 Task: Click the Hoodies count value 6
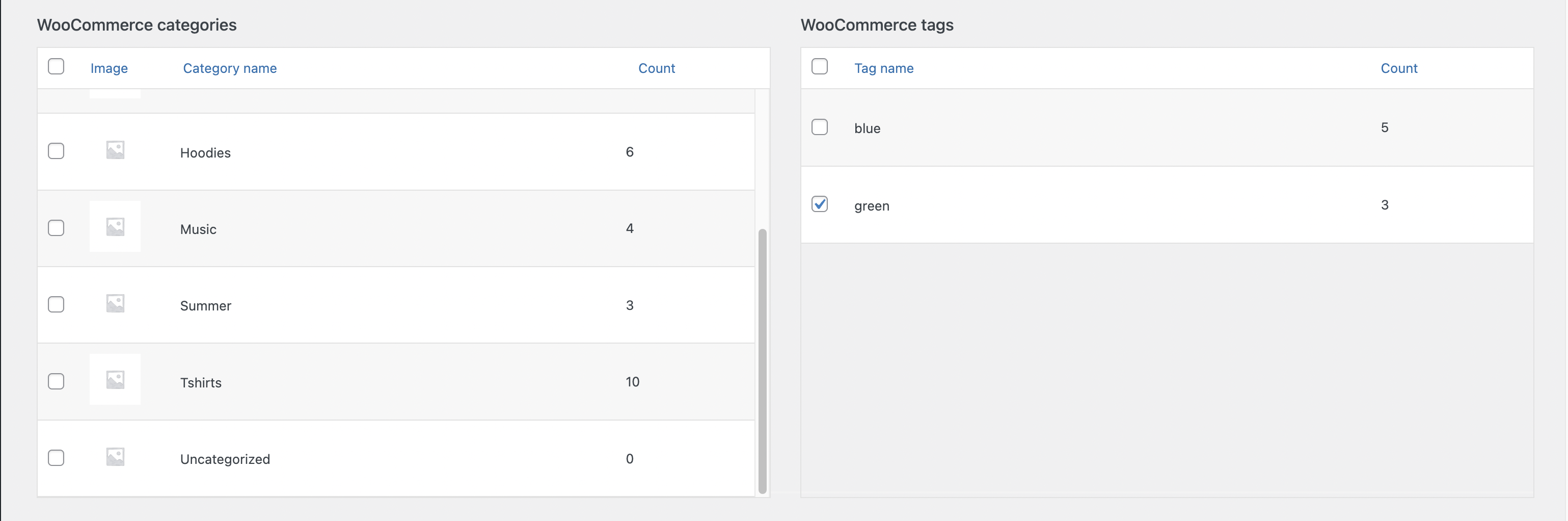coord(630,152)
